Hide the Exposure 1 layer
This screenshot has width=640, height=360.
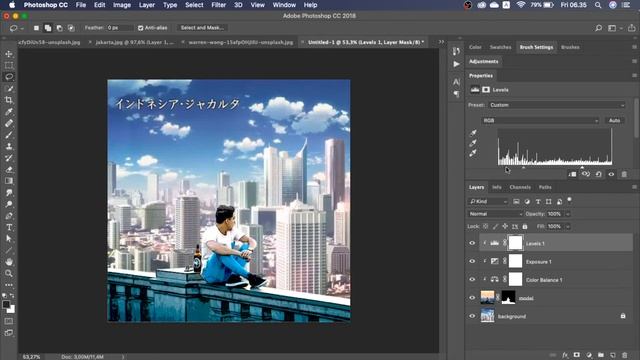coord(472,261)
